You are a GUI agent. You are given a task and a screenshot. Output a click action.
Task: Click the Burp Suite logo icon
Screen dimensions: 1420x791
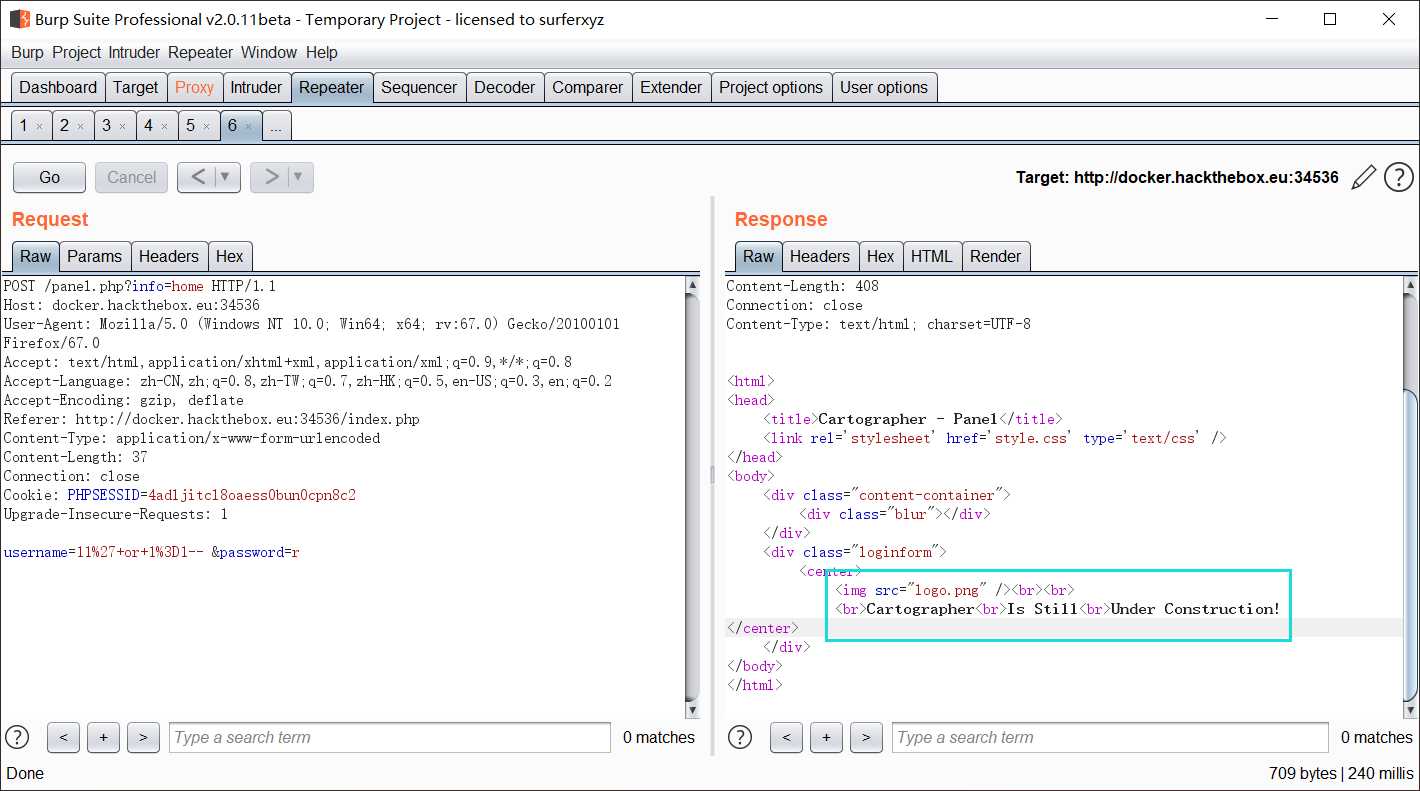(x=19, y=19)
